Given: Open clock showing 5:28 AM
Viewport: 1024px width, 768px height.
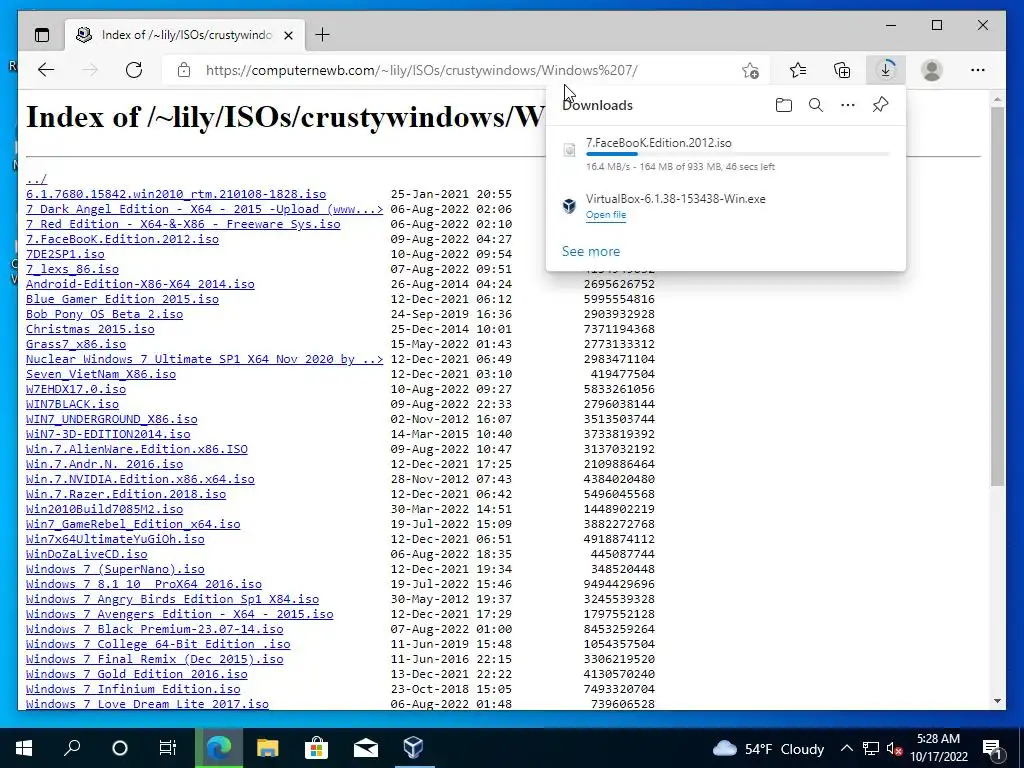Looking at the screenshot, I should coord(938,748).
